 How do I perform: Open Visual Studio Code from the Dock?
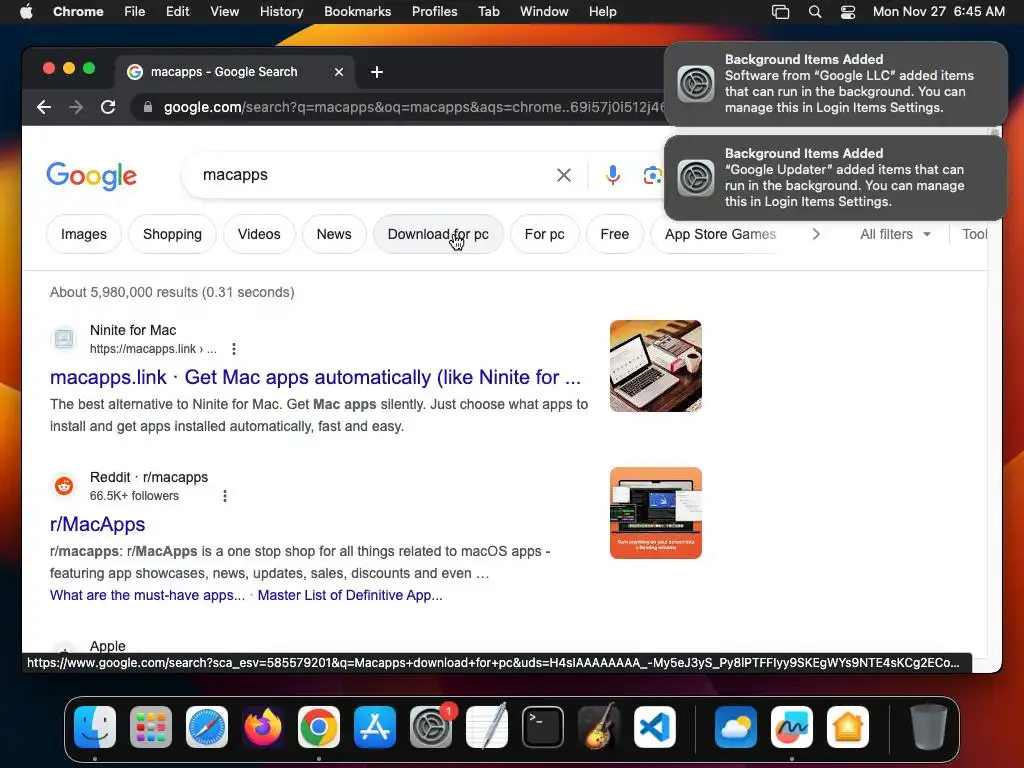pyautogui.click(x=655, y=727)
